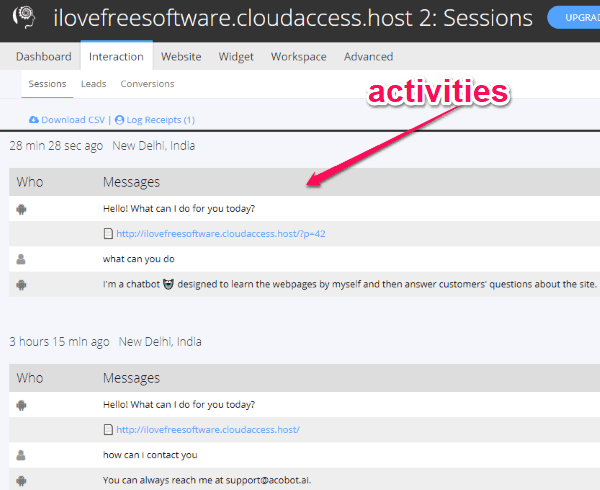Open the Widget tab
600x490 pixels.
pyautogui.click(x=236, y=57)
